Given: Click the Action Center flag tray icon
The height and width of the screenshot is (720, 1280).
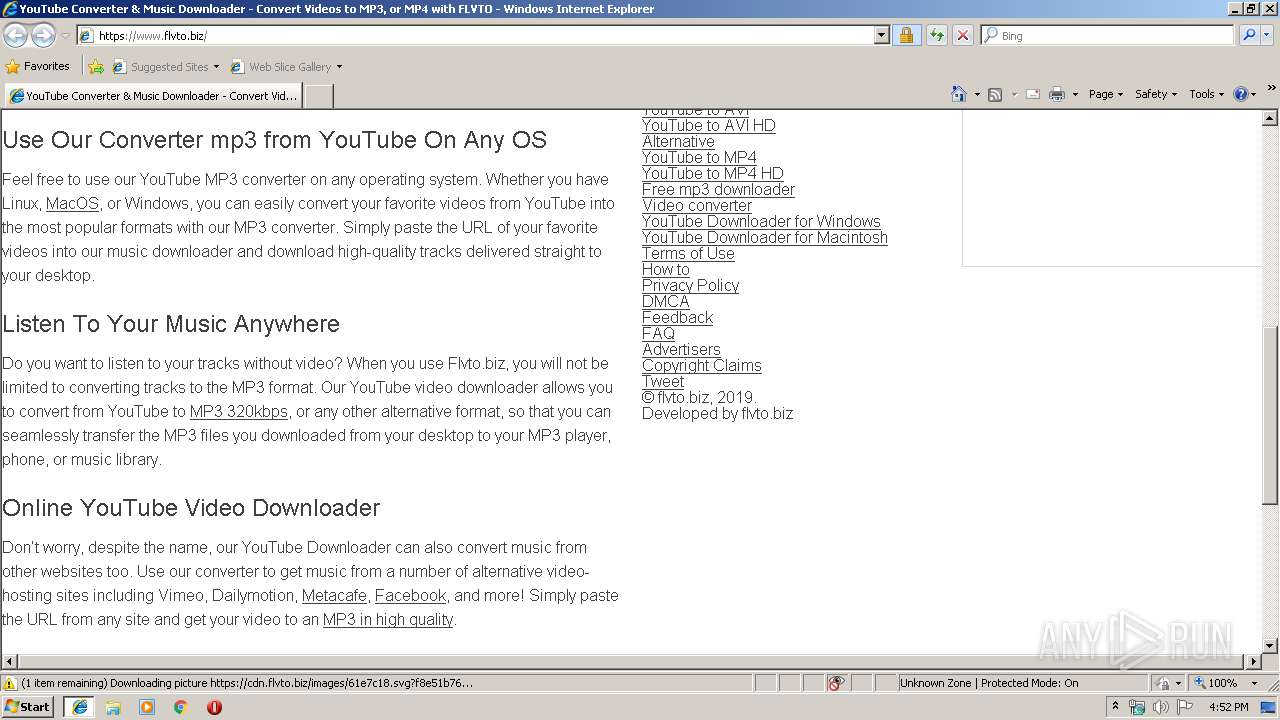Looking at the screenshot, I should coord(1184,707).
